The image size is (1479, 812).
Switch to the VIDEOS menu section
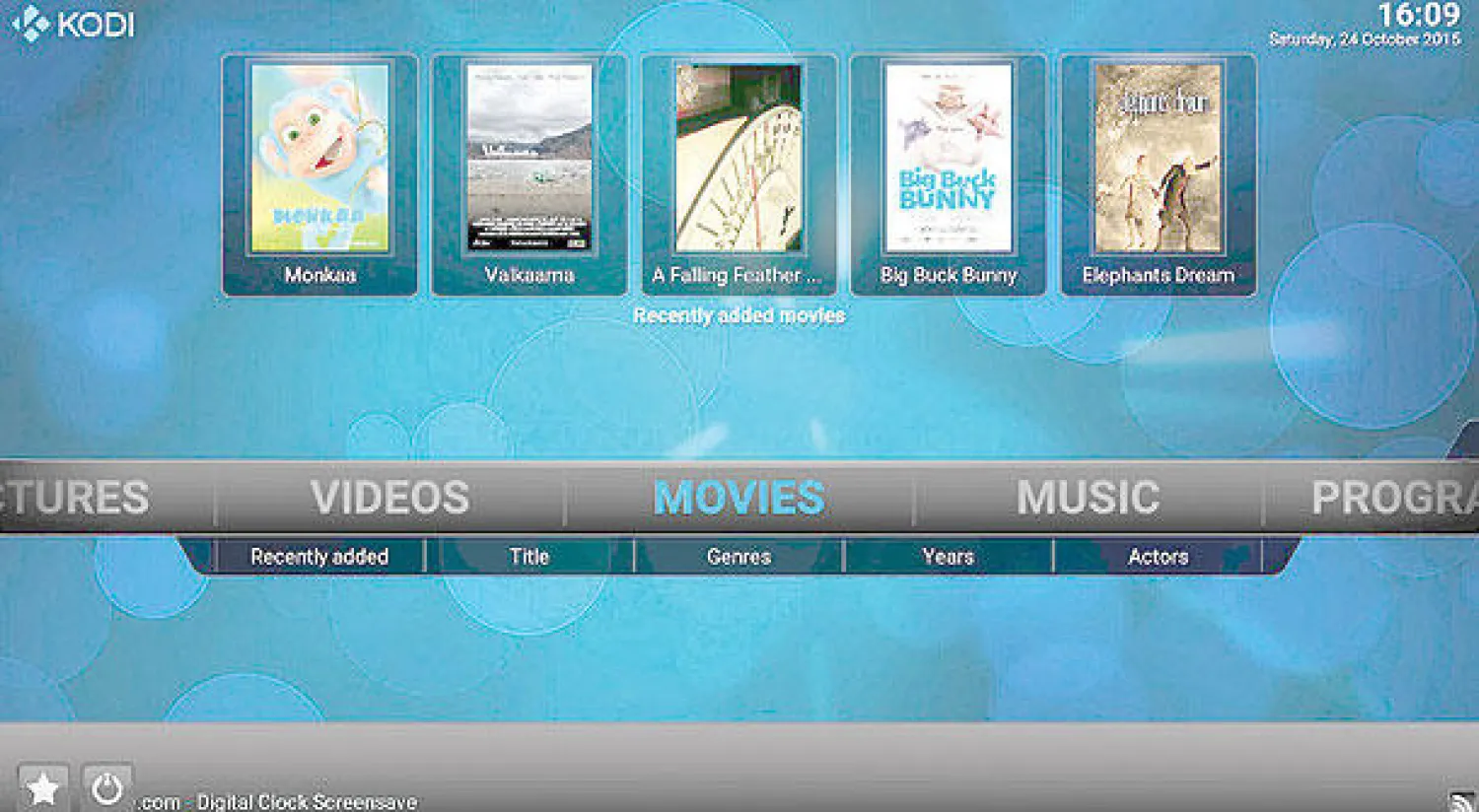pos(389,498)
